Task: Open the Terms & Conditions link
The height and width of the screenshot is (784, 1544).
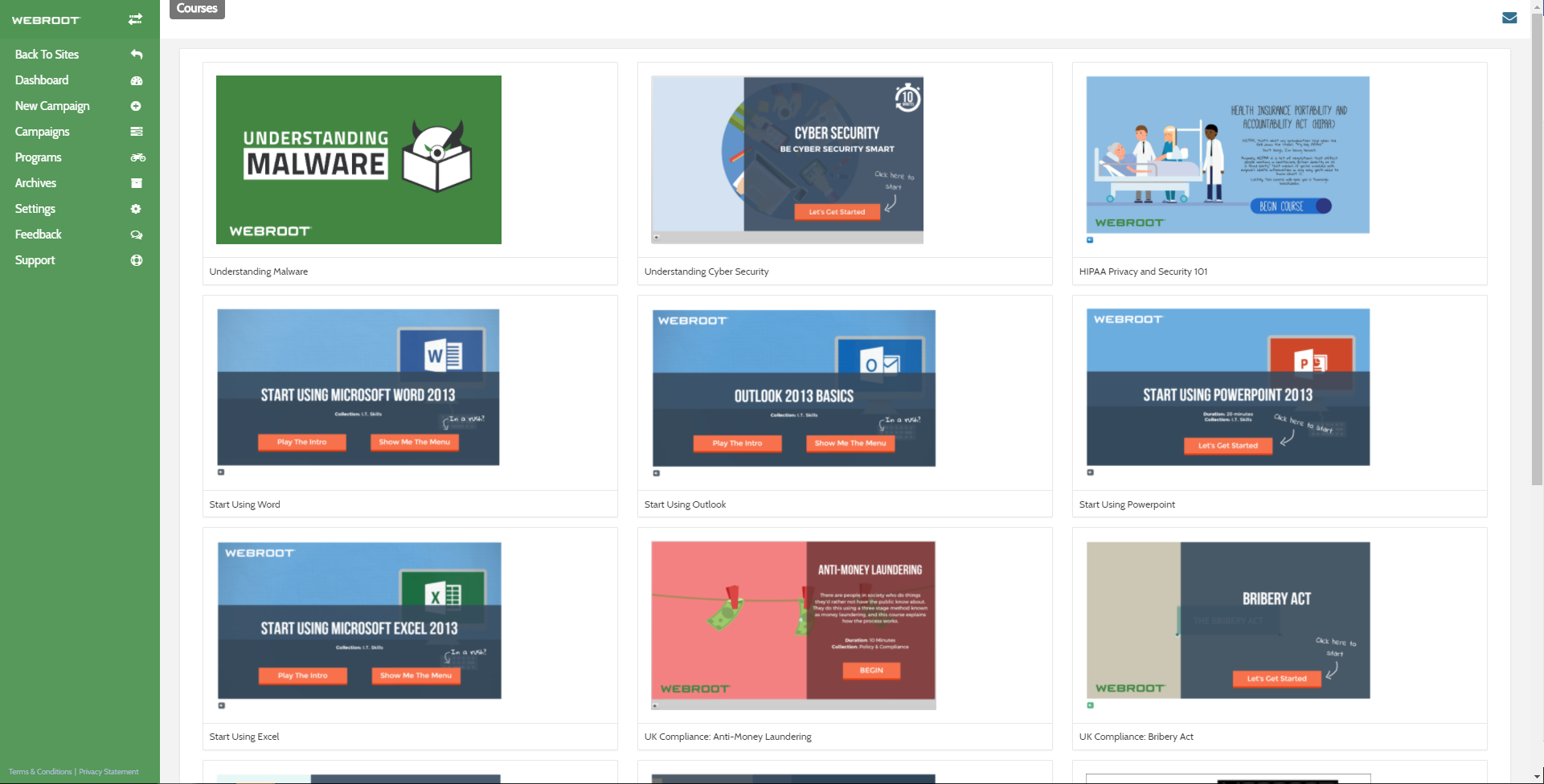Action: tap(40, 772)
